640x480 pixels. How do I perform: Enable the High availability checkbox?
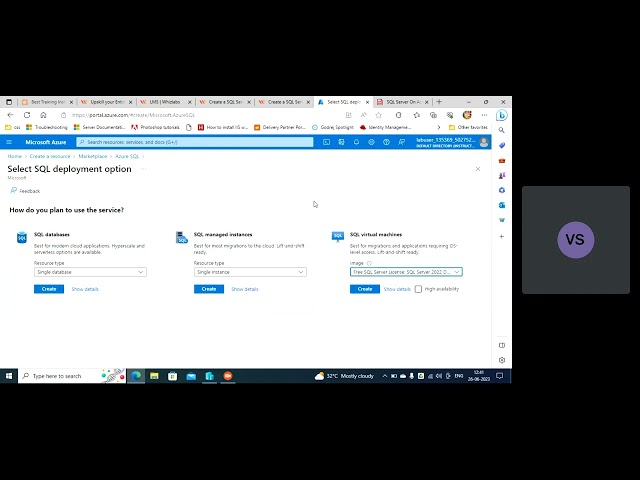(x=418, y=289)
